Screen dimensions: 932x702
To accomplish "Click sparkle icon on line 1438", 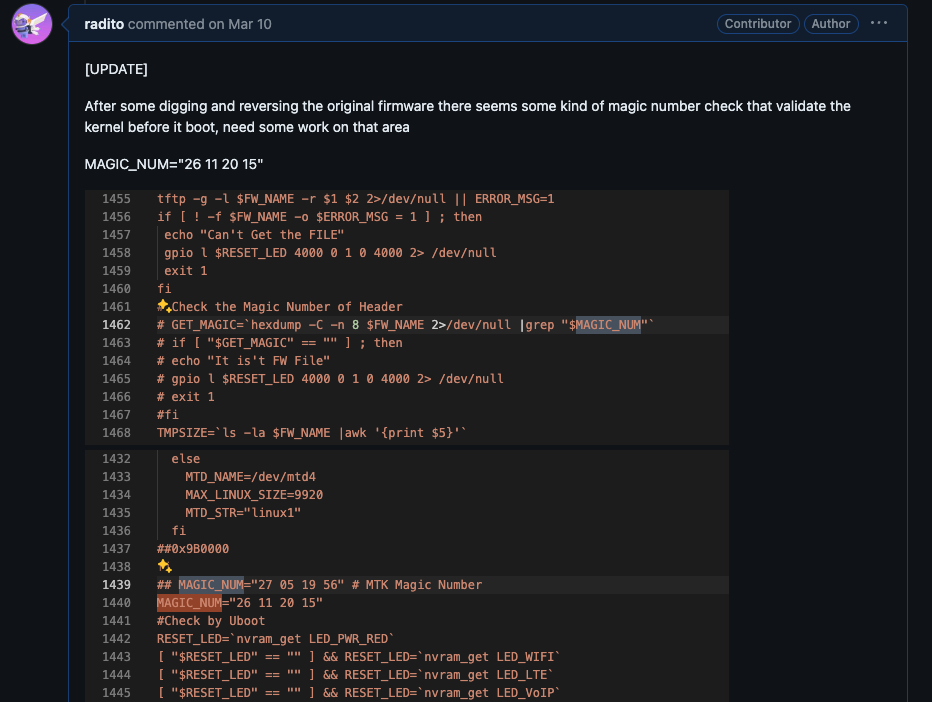I will tap(165, 566).
